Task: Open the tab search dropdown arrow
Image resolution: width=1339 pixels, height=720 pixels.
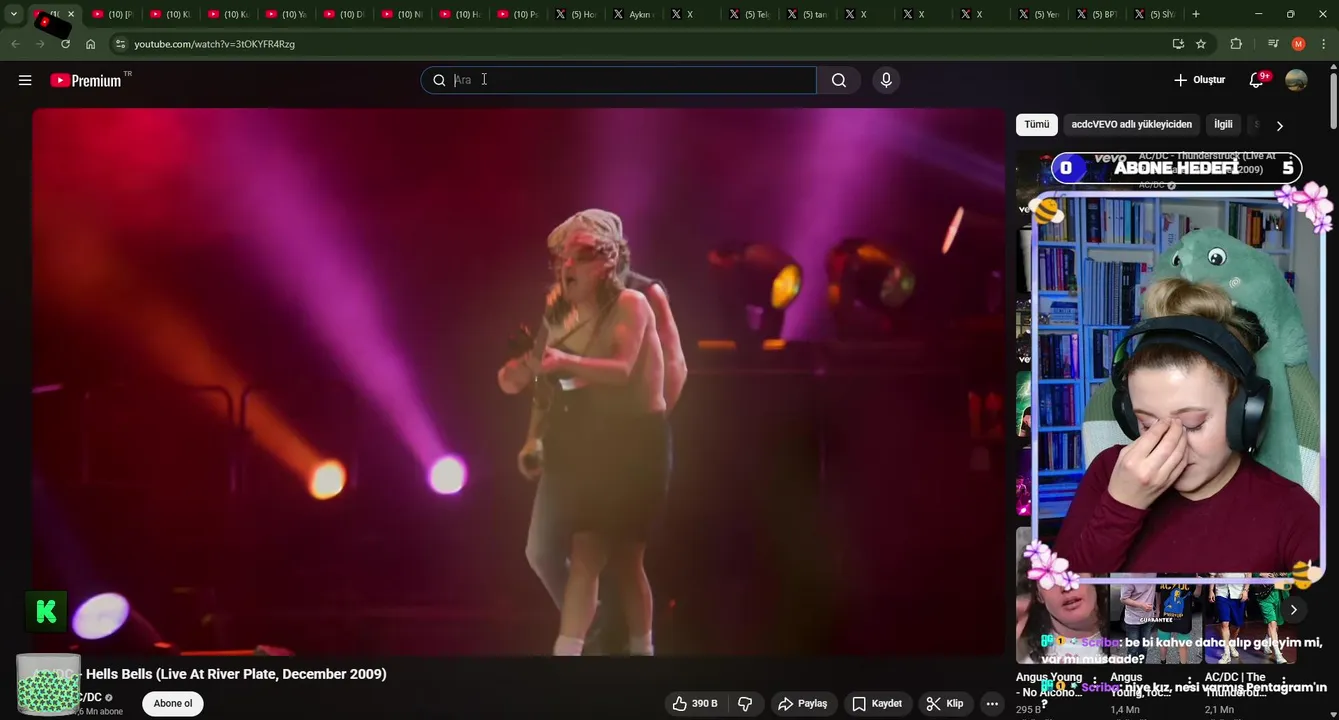Action: coord(14,14)
